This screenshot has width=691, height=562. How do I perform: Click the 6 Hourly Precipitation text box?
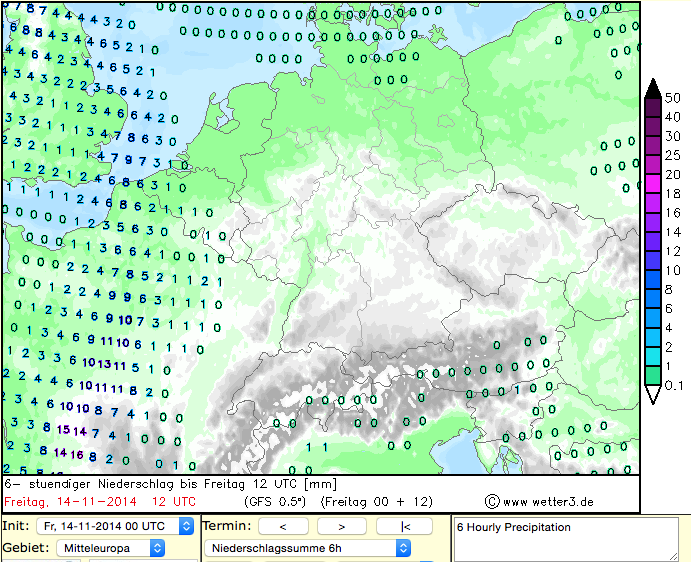pyautogui.click(x=565, y=539)
